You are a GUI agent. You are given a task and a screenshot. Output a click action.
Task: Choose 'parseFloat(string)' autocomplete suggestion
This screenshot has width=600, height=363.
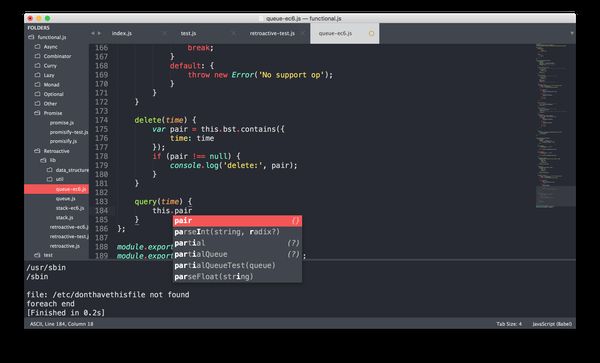(237, 277)
